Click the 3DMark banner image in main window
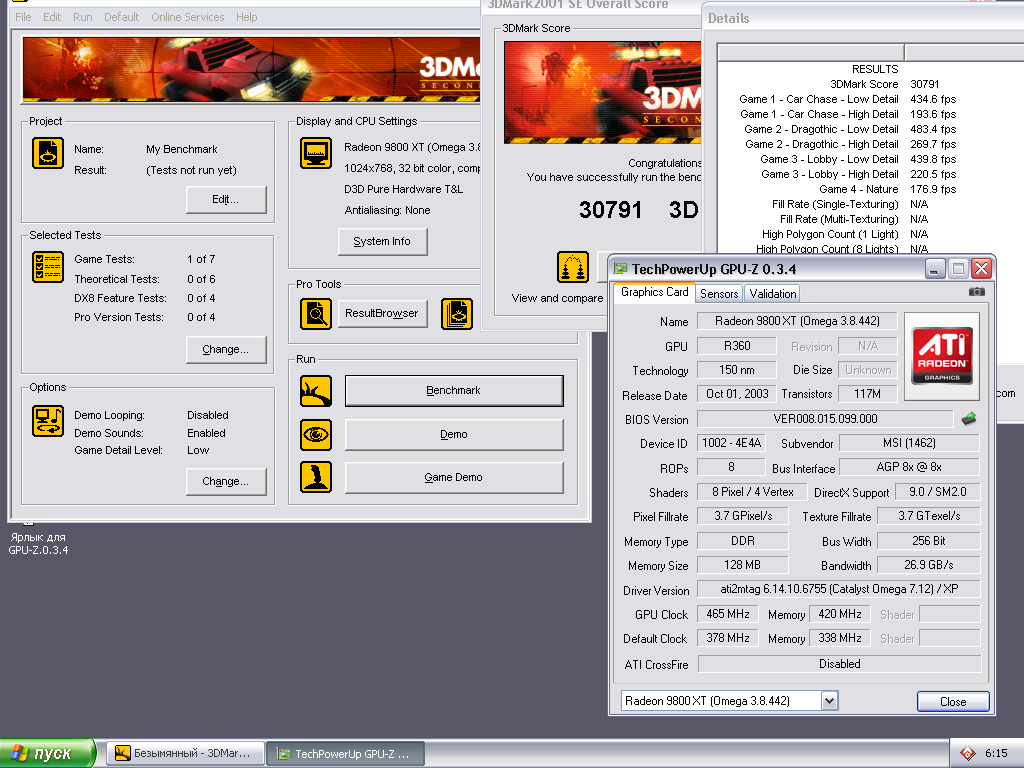The height and width of the screenshot is (768, 1024). coord(251,69)
